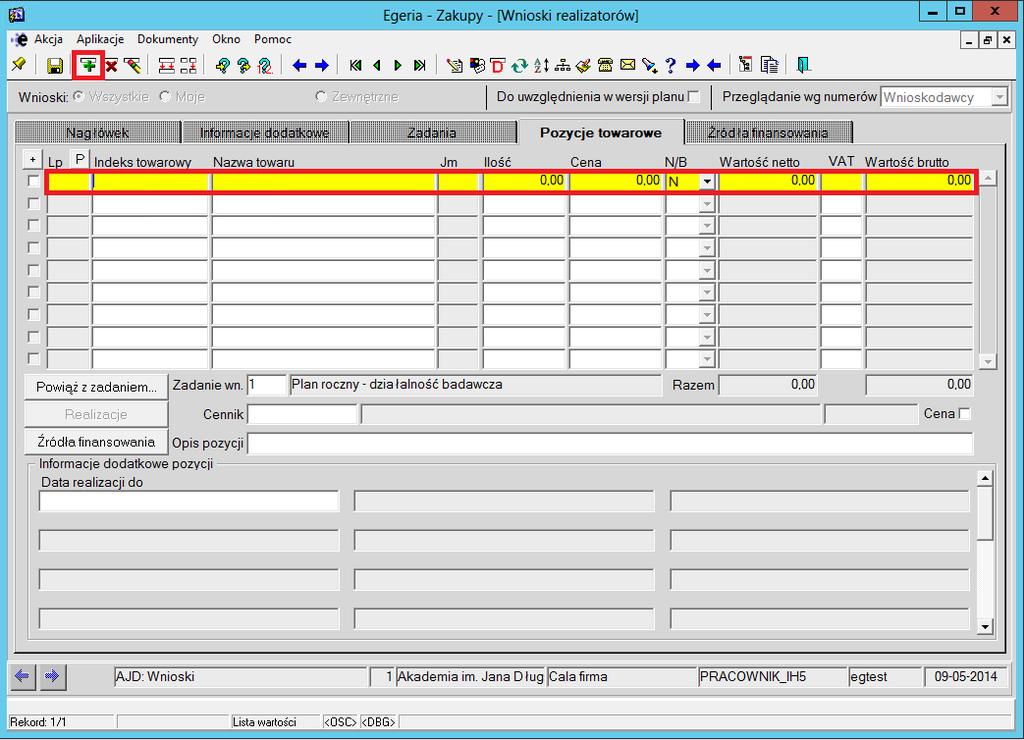This screenshot has height=740, width=1024.
Task: Select the Pozycje towarowe tab
Action: click(601, 132)
